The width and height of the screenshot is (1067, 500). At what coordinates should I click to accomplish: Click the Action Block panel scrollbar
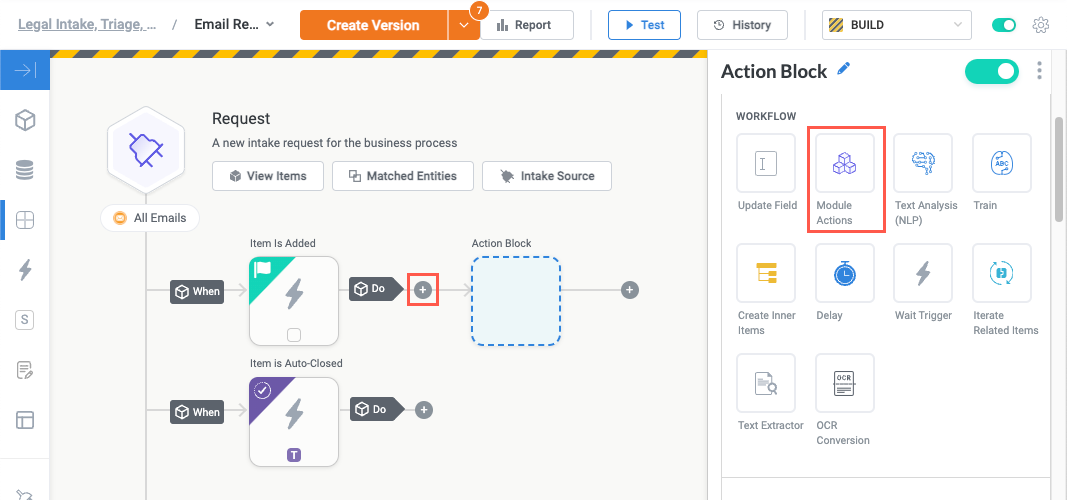pyautogui.click(x=1058, y=170)
